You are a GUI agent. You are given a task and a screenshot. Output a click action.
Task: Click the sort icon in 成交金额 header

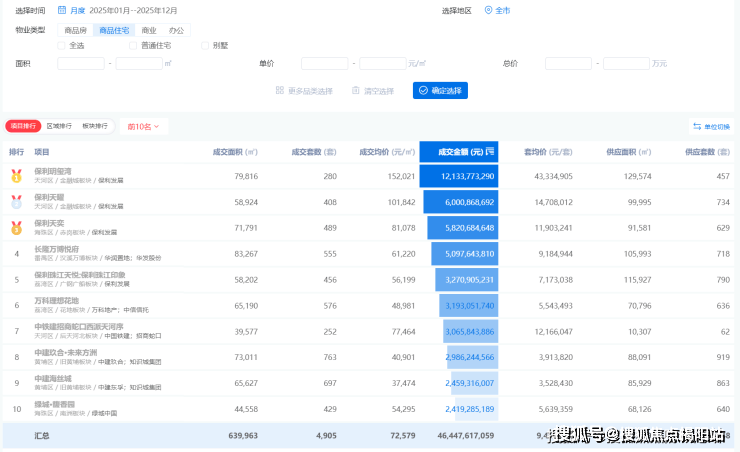(x=490, y=151)
